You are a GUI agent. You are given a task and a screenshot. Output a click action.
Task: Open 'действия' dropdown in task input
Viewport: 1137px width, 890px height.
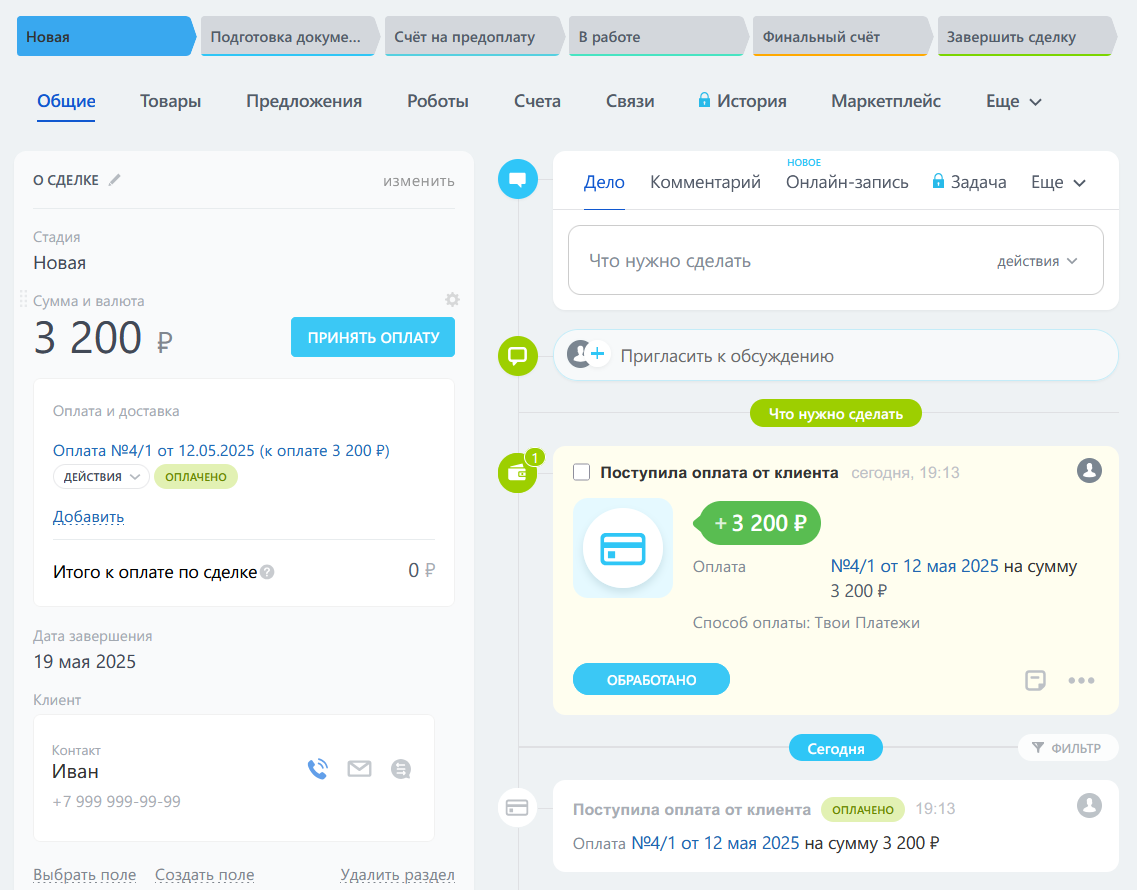[1037, 261]
